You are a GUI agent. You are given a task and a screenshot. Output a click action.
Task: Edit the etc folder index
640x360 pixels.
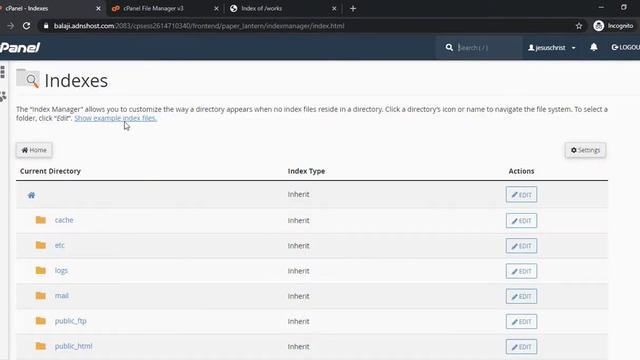(x=521, y=246)
